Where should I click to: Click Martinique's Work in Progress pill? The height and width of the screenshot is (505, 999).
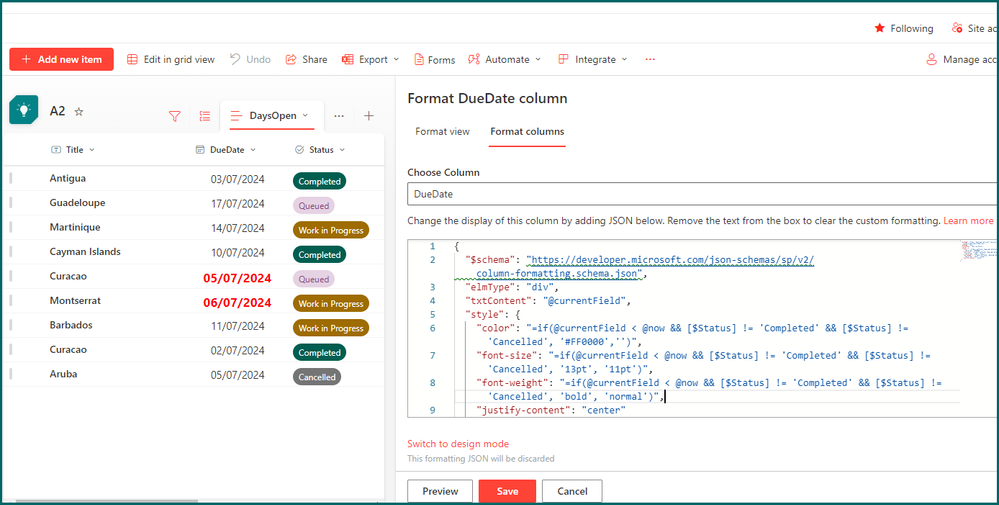(331, 231)
